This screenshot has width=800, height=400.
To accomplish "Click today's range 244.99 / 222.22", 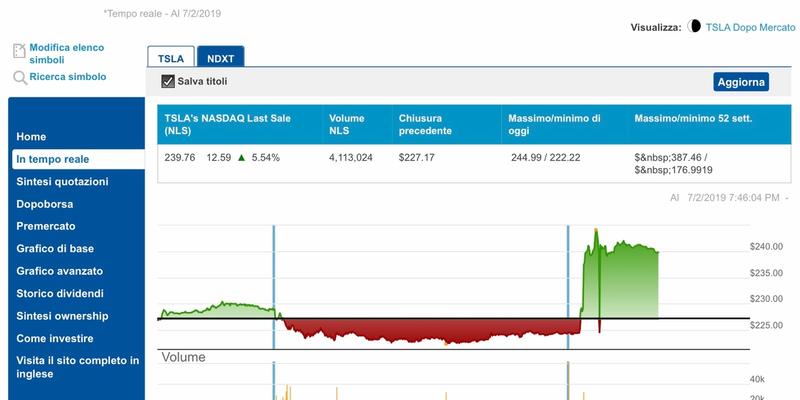I will pyautogui.click(x=545, y=158).
